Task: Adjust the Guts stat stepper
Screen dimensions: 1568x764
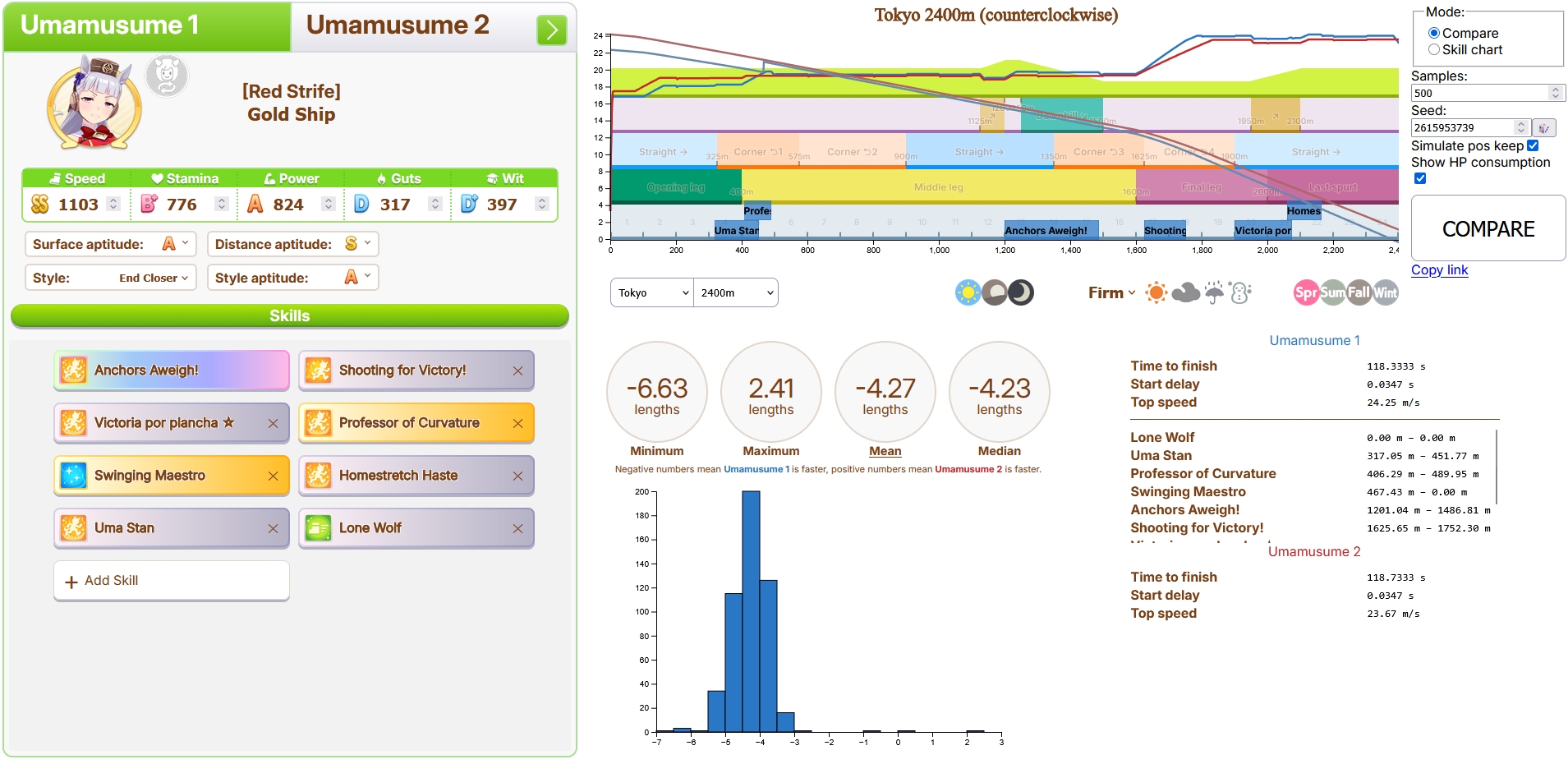Action: [435, 204]
